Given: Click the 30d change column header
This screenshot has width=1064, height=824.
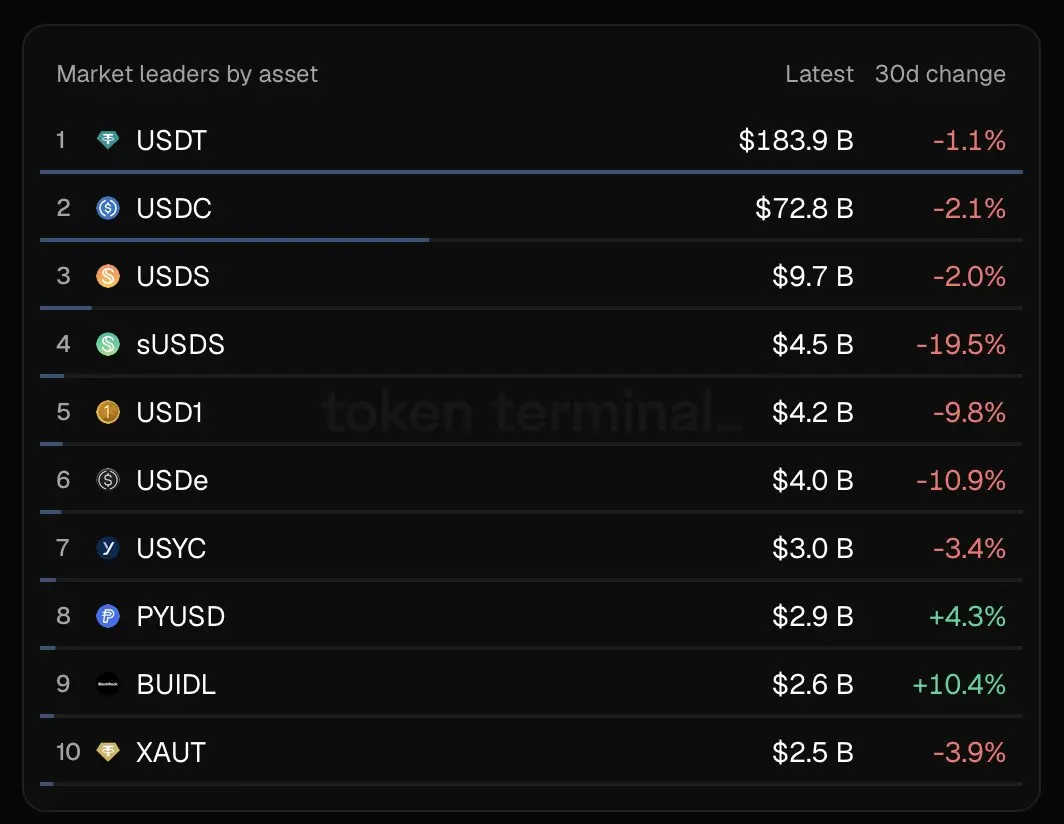Looking at the screenshot, I should [x=940, y=74].
